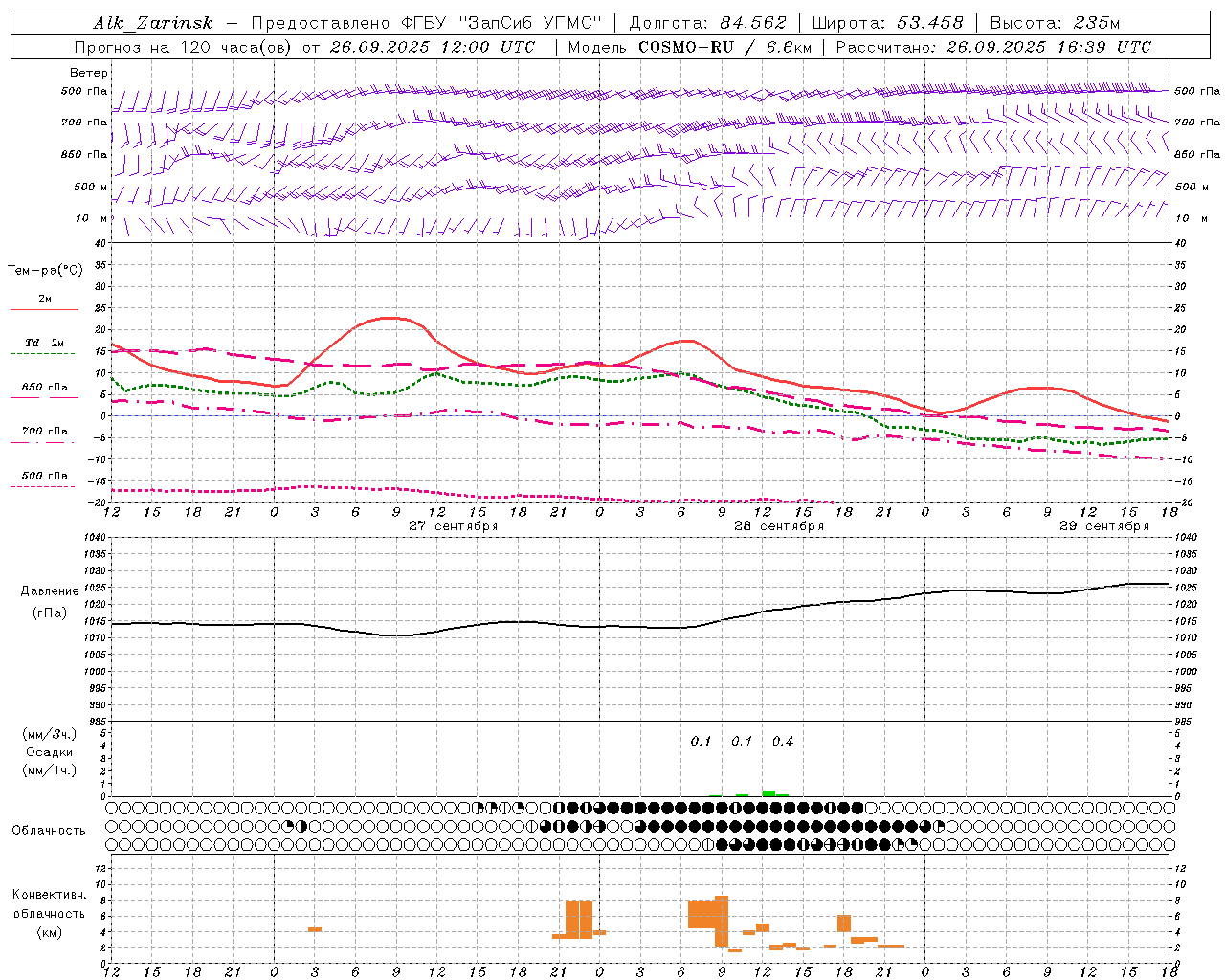This screenshot has height=980, width=1225.
Task: Click the Давление axis title
Action: coord(50,591)
